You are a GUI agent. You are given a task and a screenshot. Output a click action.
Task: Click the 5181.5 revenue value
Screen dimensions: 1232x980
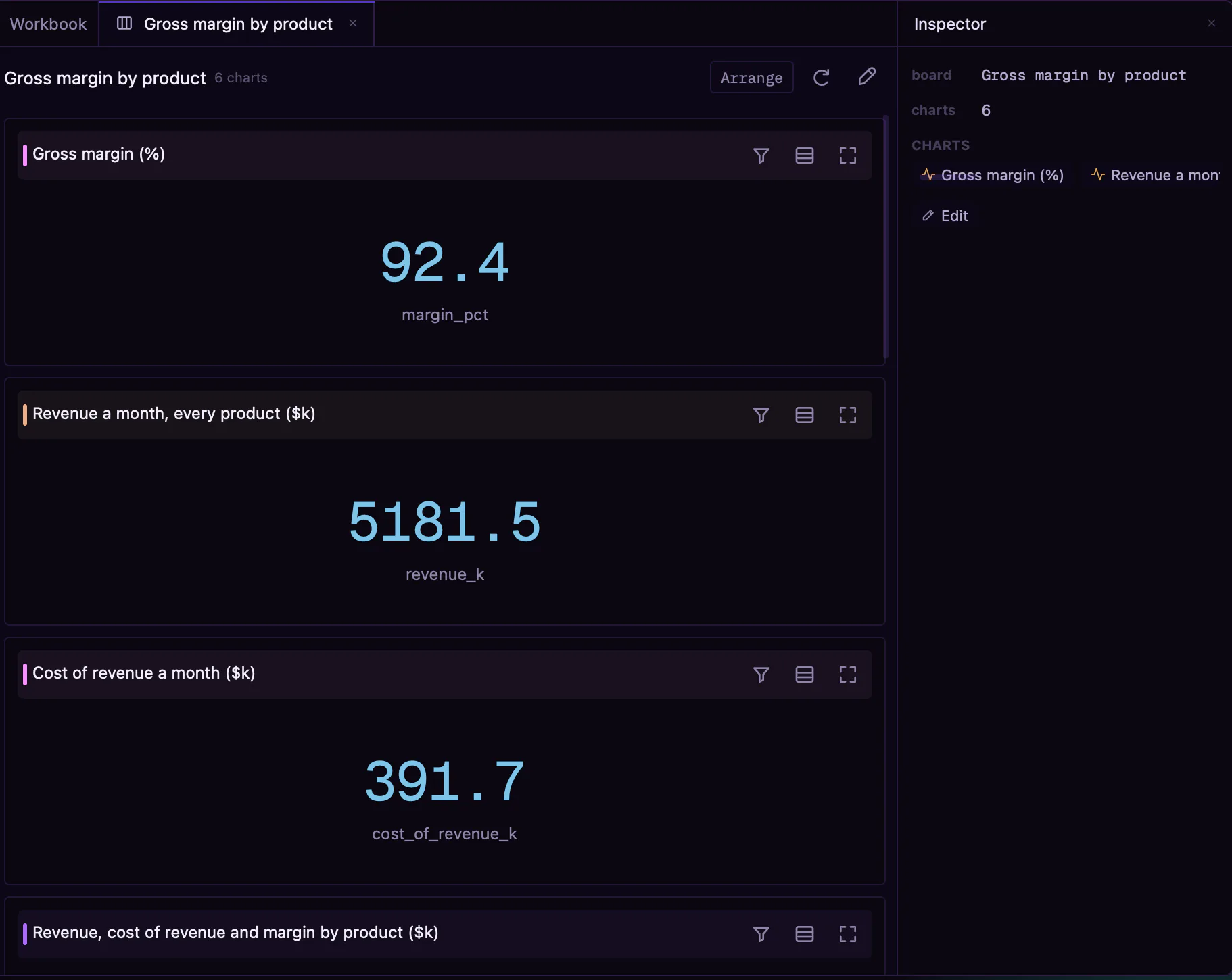coord(444,522)
